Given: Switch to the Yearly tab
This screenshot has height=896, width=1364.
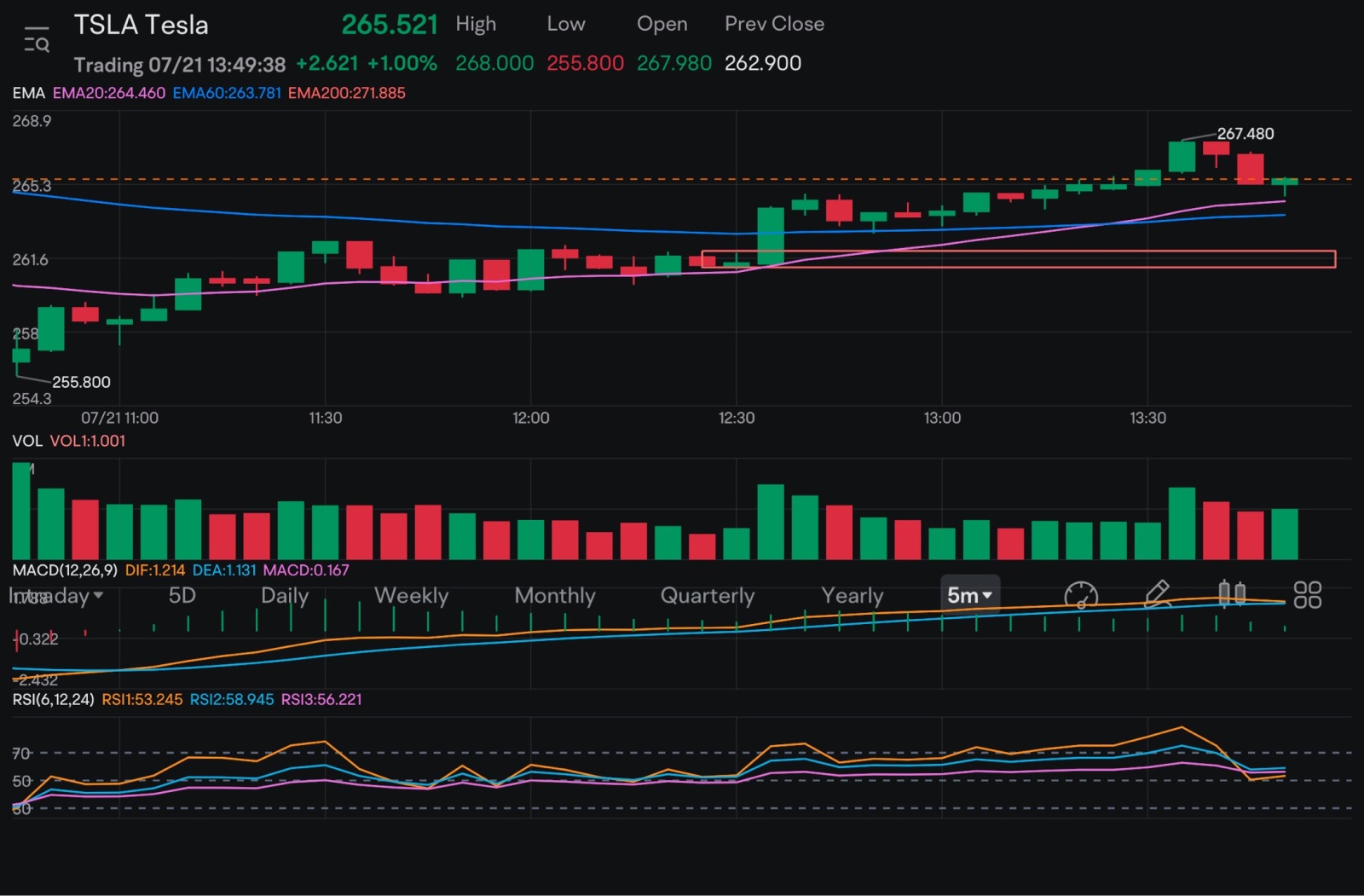Looking at the screenshot, I should pos(852,596).
